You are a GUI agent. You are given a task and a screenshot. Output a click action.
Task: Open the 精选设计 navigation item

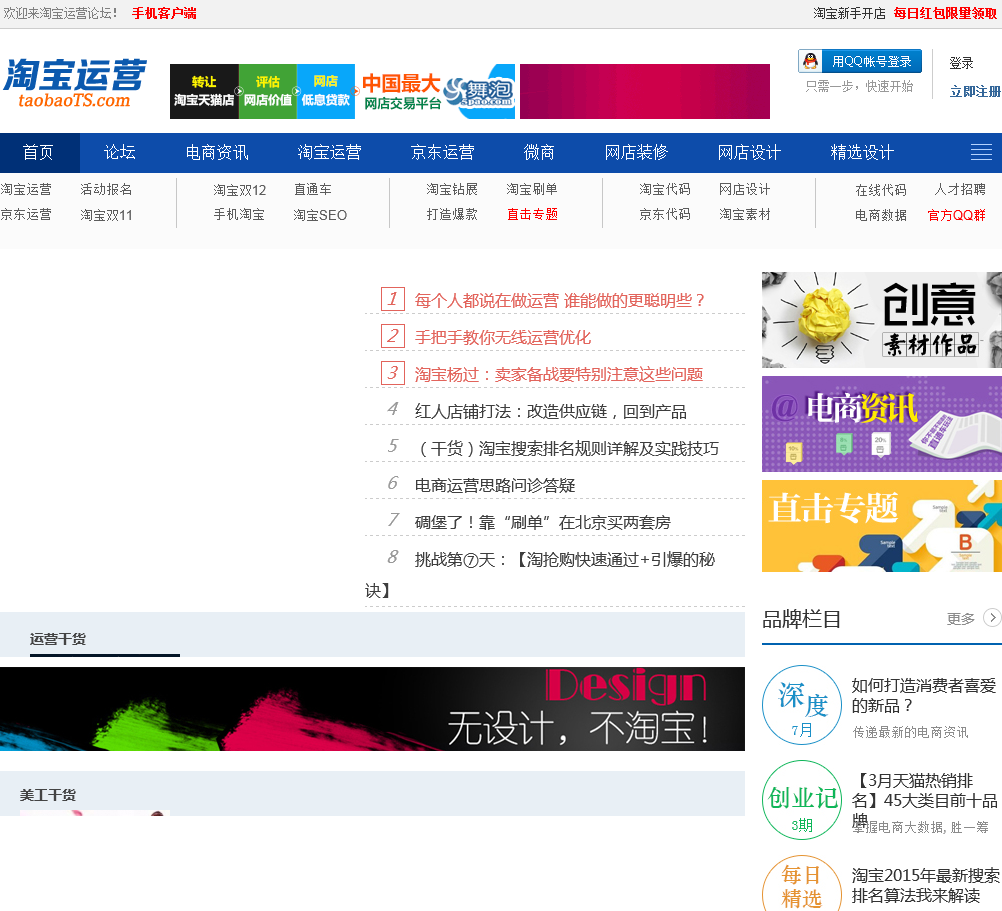click(x=861, y=153)
